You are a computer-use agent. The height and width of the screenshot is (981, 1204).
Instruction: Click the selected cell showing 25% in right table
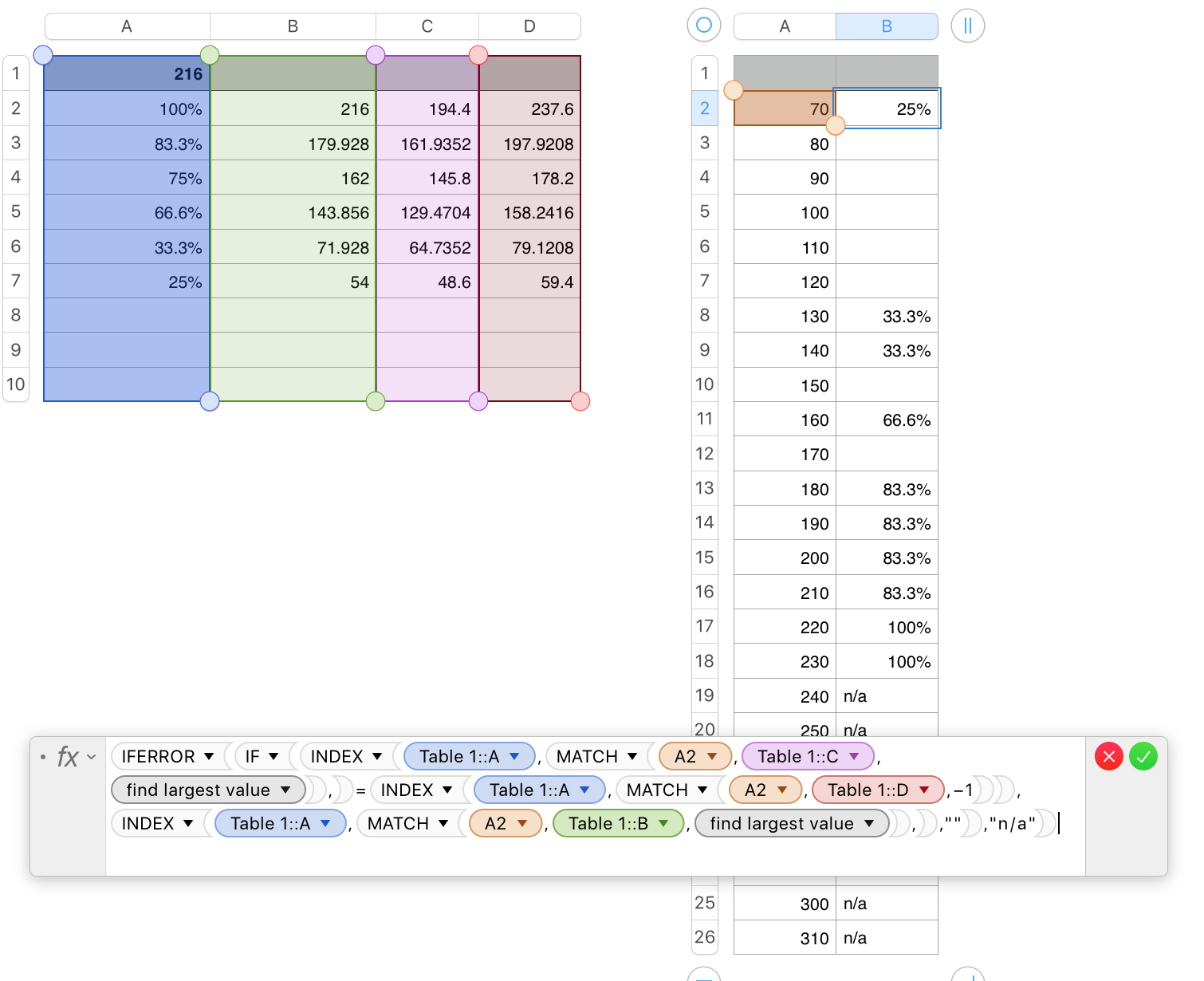tap(887, 108)
